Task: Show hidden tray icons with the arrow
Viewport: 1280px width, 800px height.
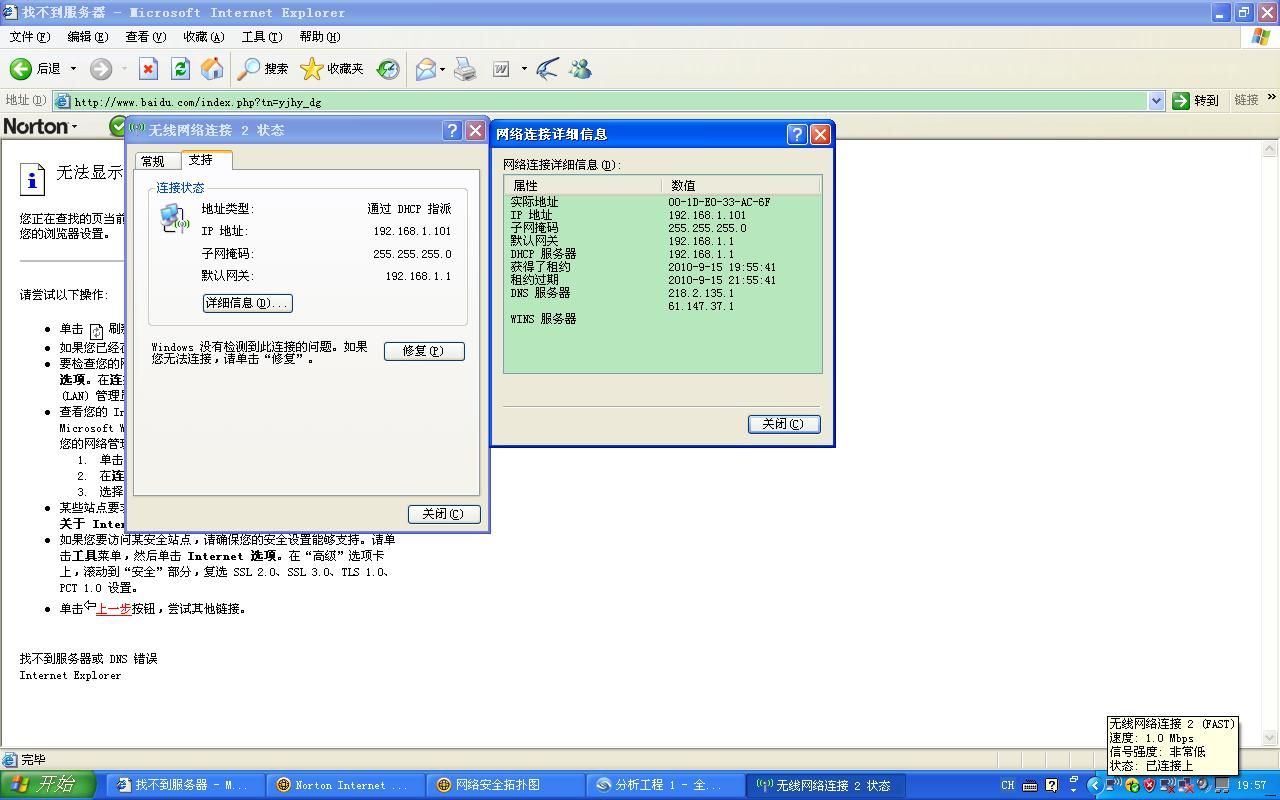Action: point(1094,786)
